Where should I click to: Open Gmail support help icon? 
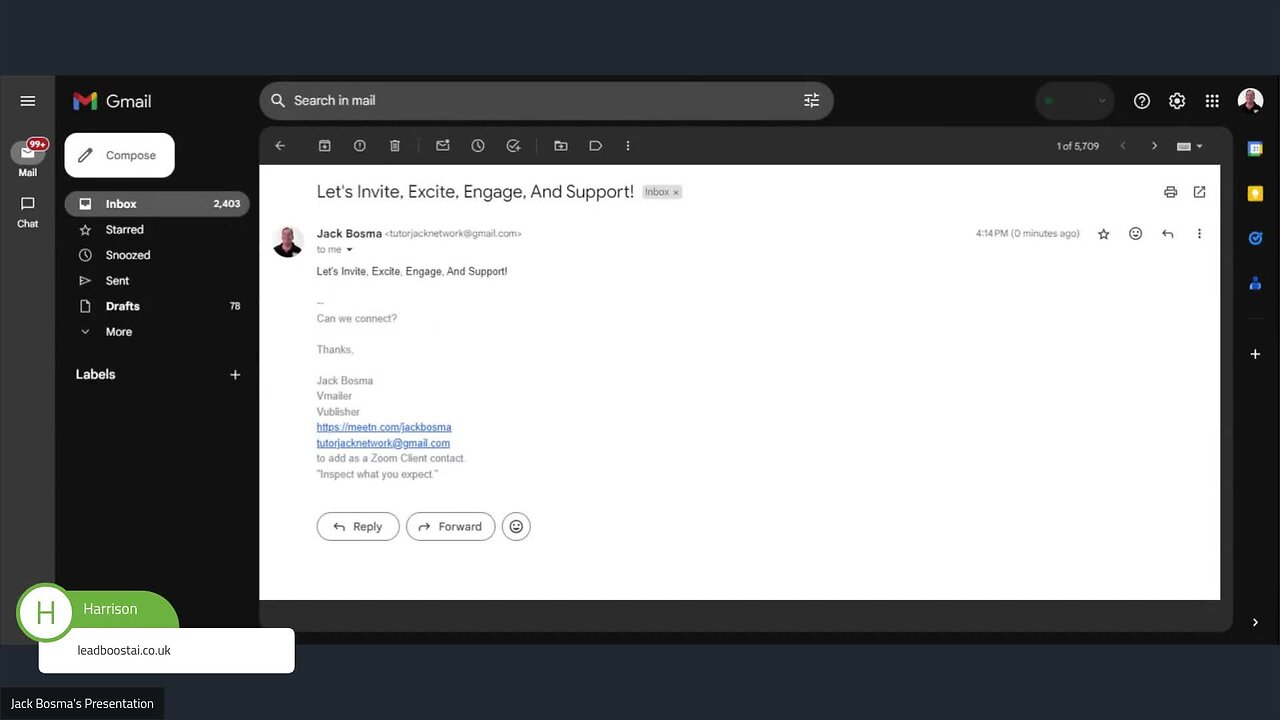(x=1142, y=101)
